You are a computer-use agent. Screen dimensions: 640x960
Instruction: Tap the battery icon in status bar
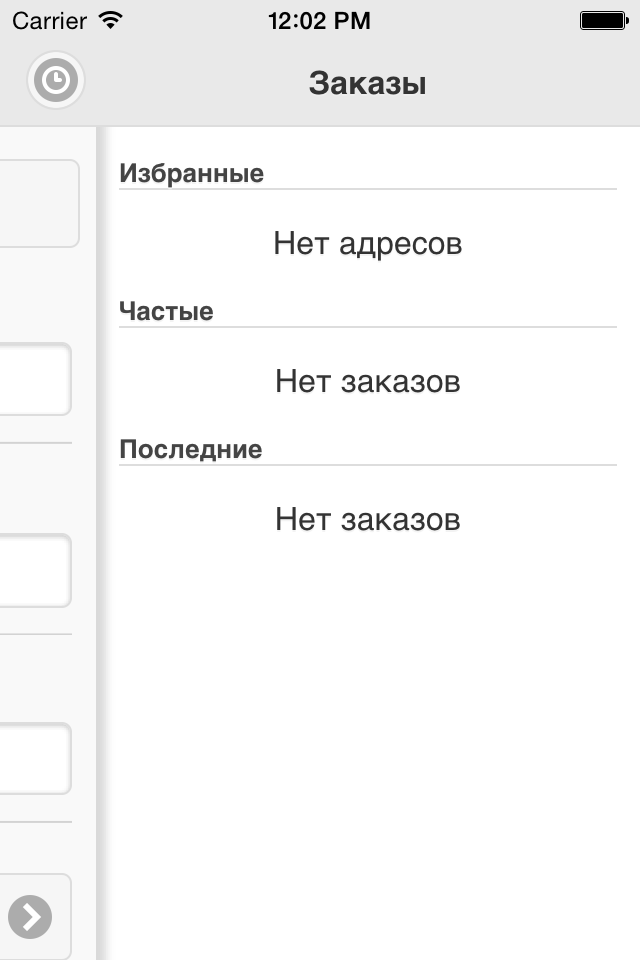[x=604, y=21]
